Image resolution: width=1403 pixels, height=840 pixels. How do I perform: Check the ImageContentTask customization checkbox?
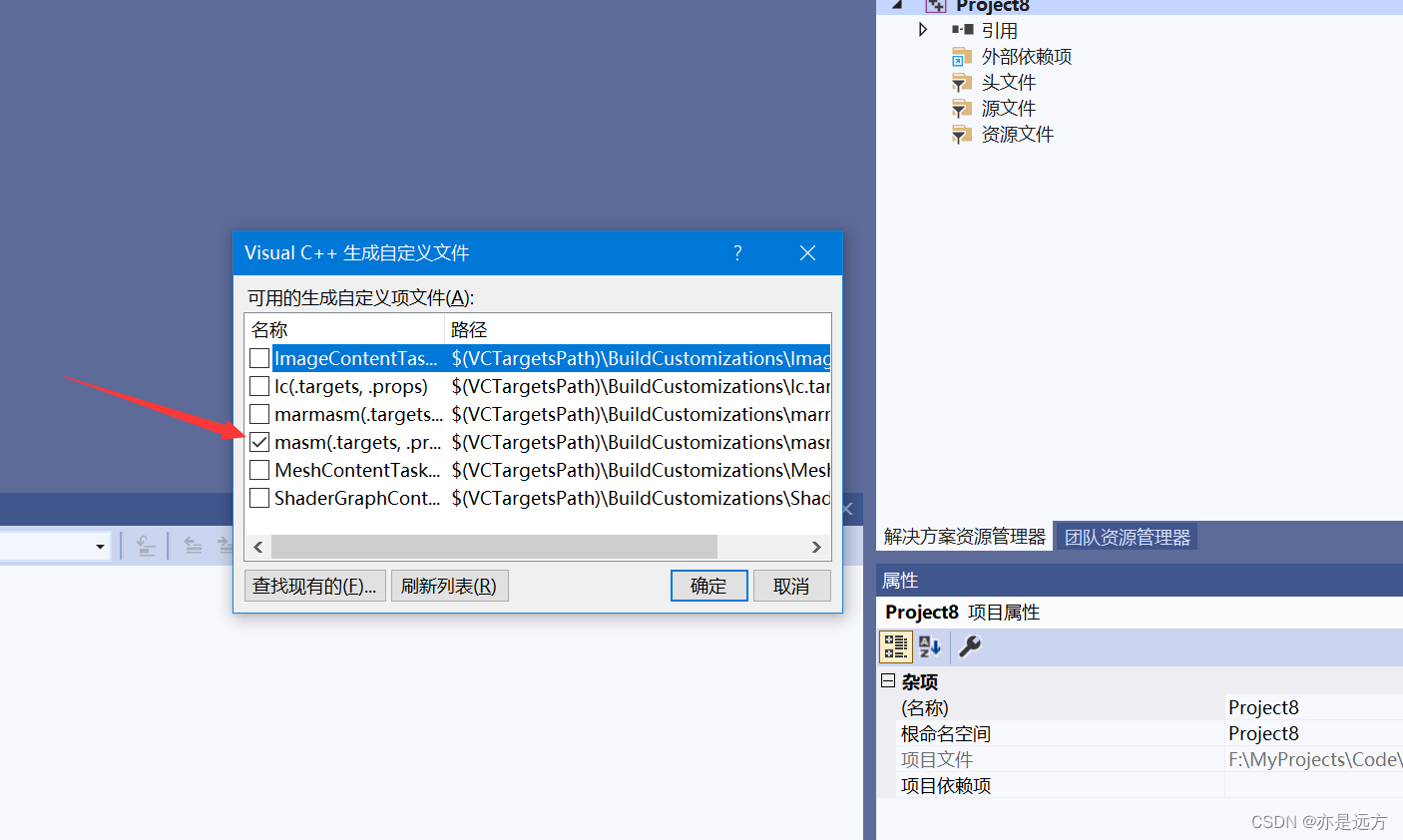click(x=259, y=358)
